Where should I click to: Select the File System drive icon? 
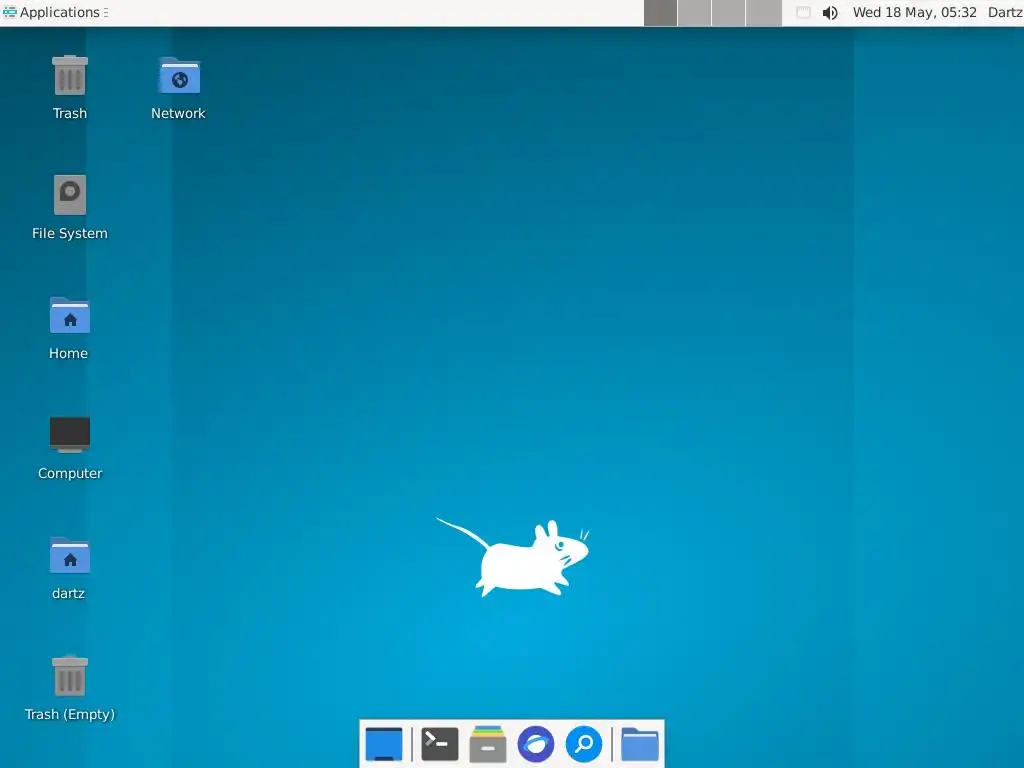(x=70, y=195)
